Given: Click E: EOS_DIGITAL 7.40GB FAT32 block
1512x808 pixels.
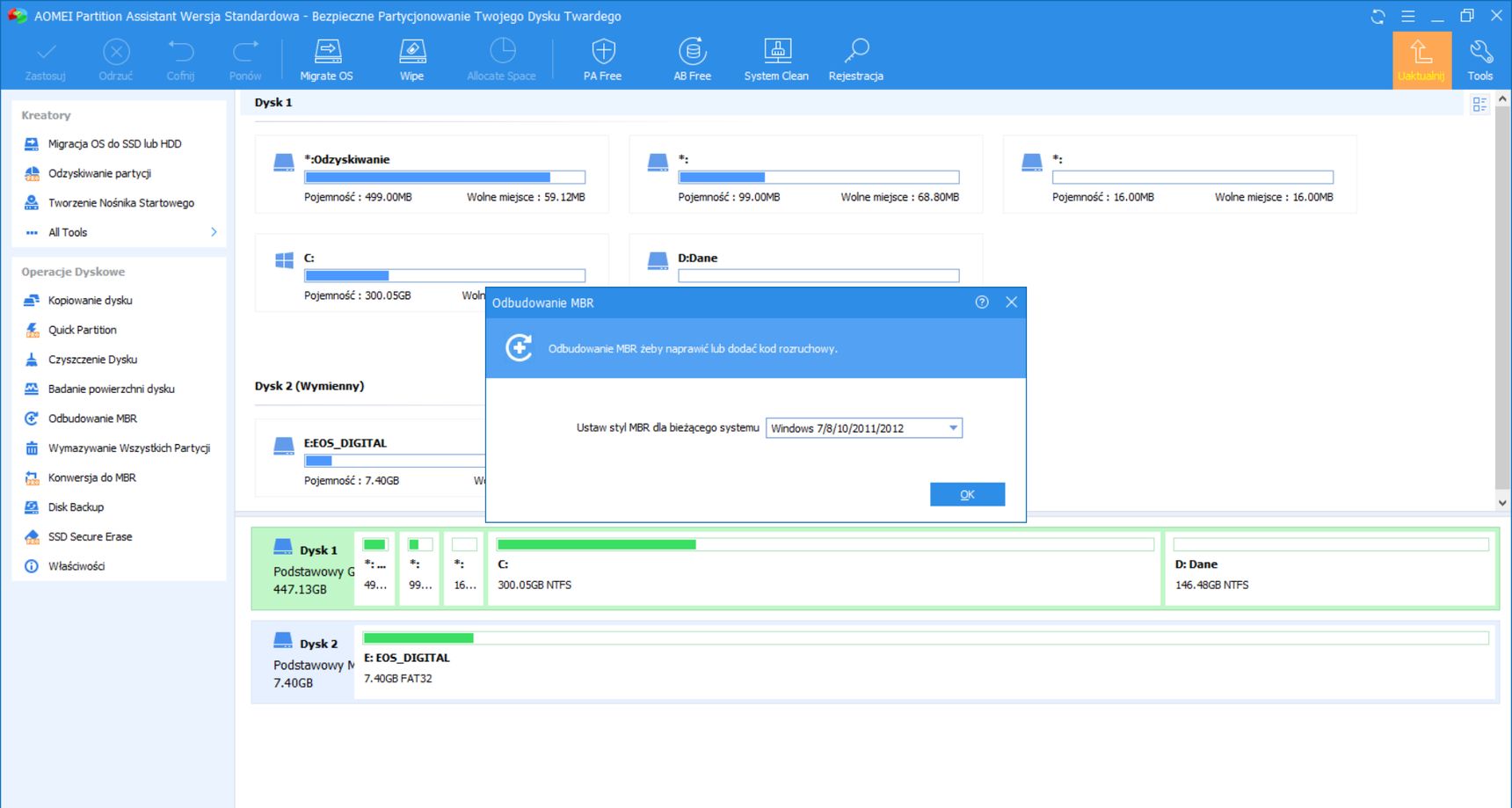Looking at the screenshot, I should tap(924, 662).
